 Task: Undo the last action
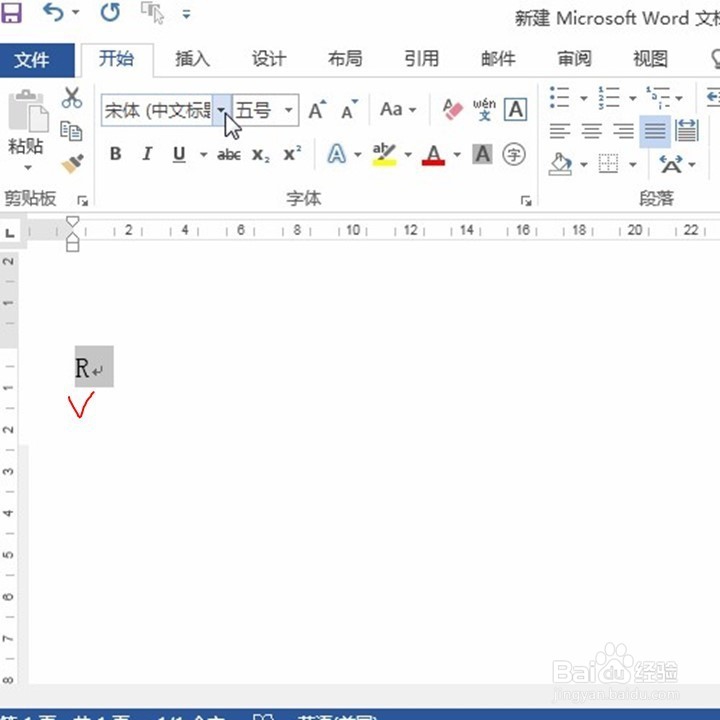(x=53, y=12)
